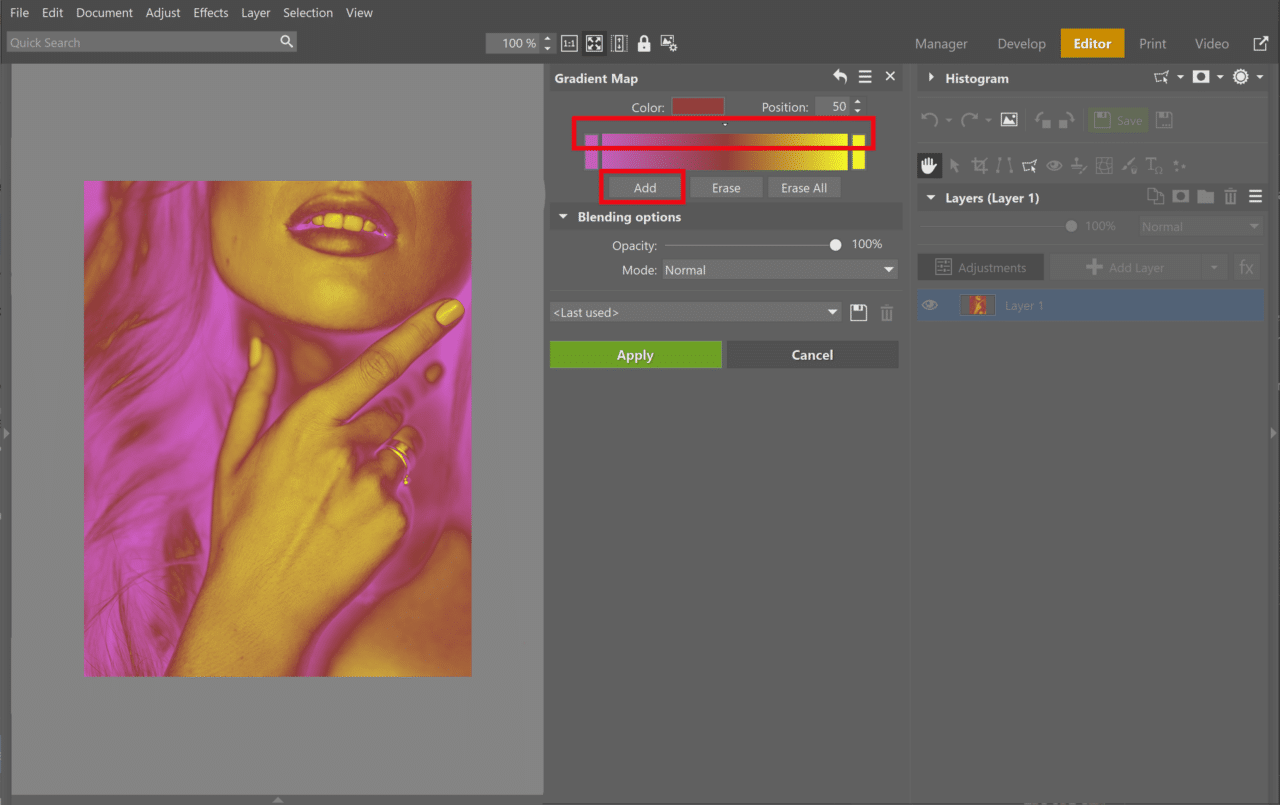Select the Paintbrush tool

click(1129, 165)
